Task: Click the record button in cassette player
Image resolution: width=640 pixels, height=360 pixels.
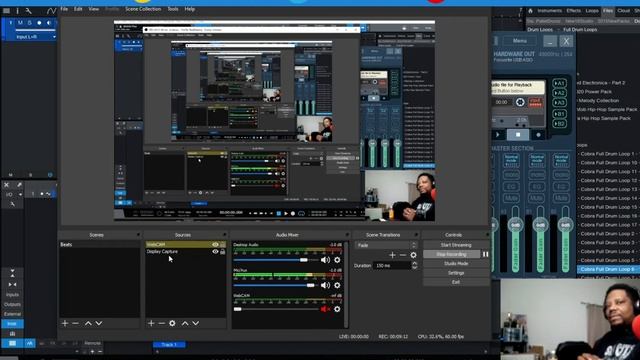Action: point(538,135)
